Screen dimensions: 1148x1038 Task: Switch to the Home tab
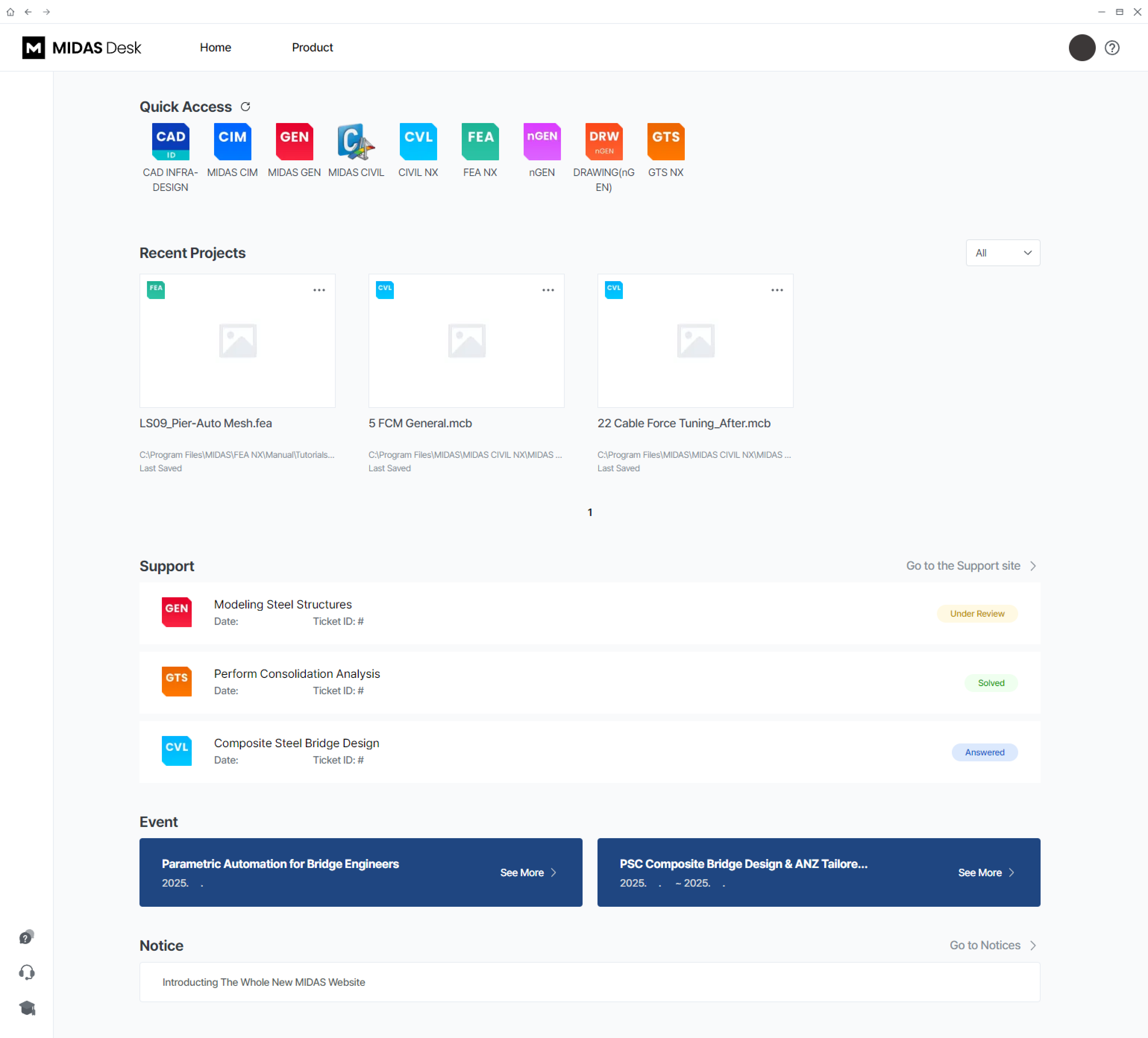click(x=215, y=47)
